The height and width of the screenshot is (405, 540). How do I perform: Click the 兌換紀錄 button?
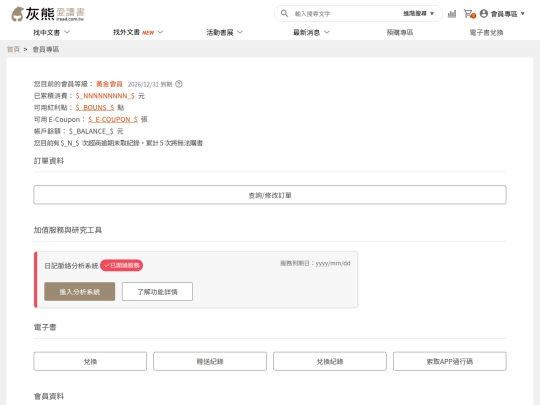point(330,361)
